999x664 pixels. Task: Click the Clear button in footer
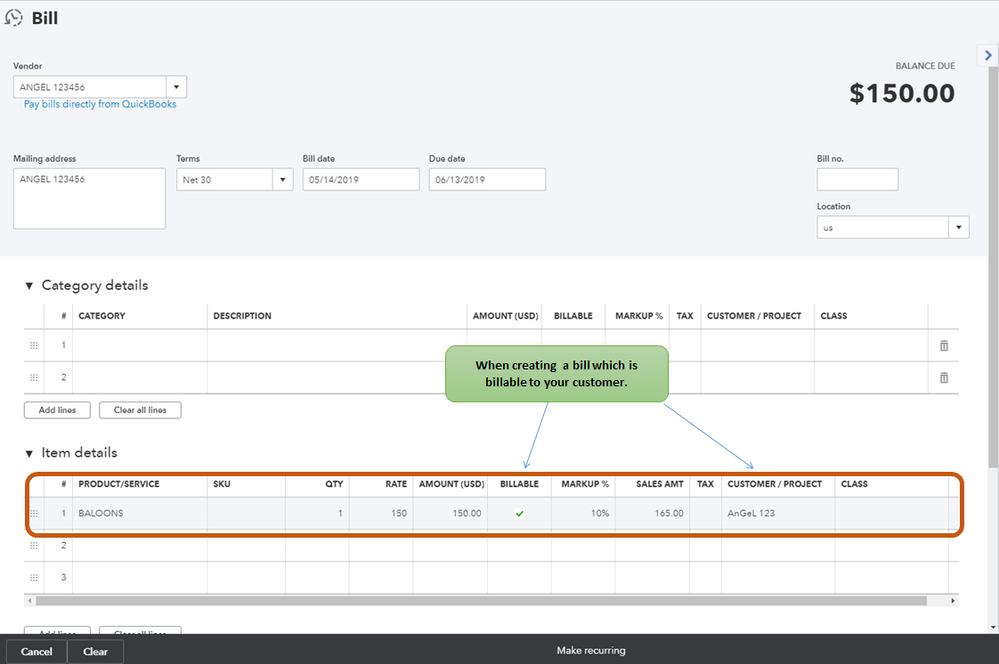pyautogui.click(x=96, y=651)
